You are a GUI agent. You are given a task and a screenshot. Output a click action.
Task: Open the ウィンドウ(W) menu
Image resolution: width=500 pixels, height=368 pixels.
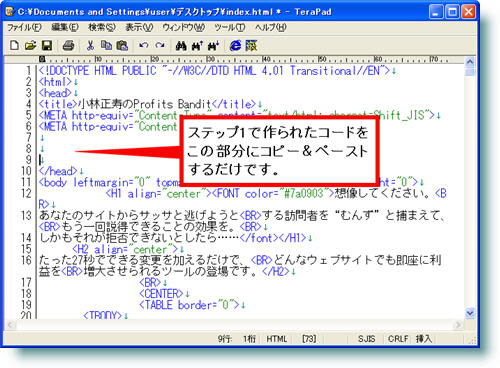(x=183, y=27)
